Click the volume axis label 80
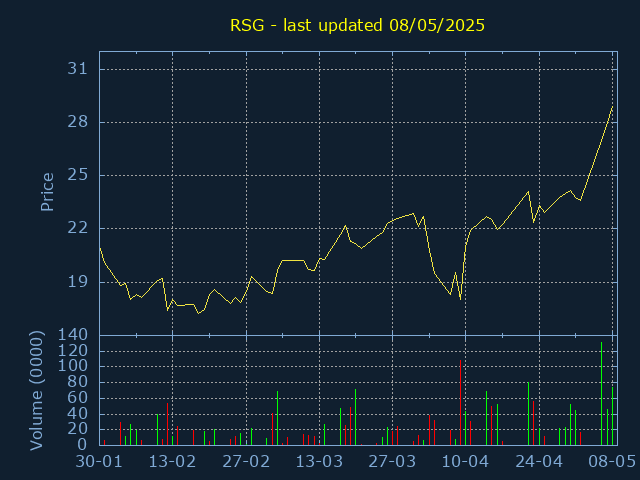The image size is (640, 480). (x=78, y=382)
